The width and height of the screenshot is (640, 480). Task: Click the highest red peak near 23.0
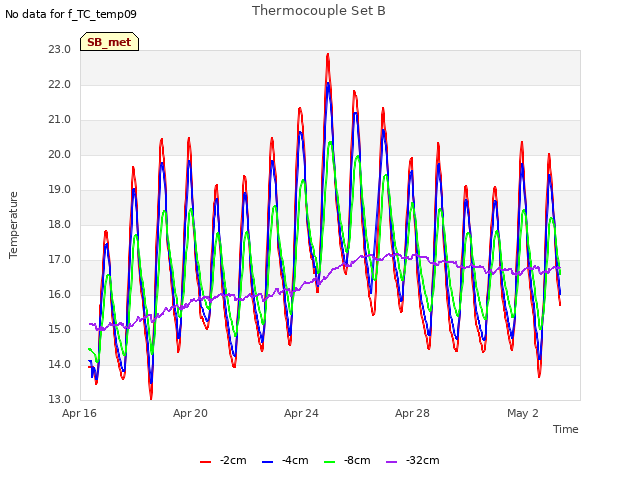328,56
